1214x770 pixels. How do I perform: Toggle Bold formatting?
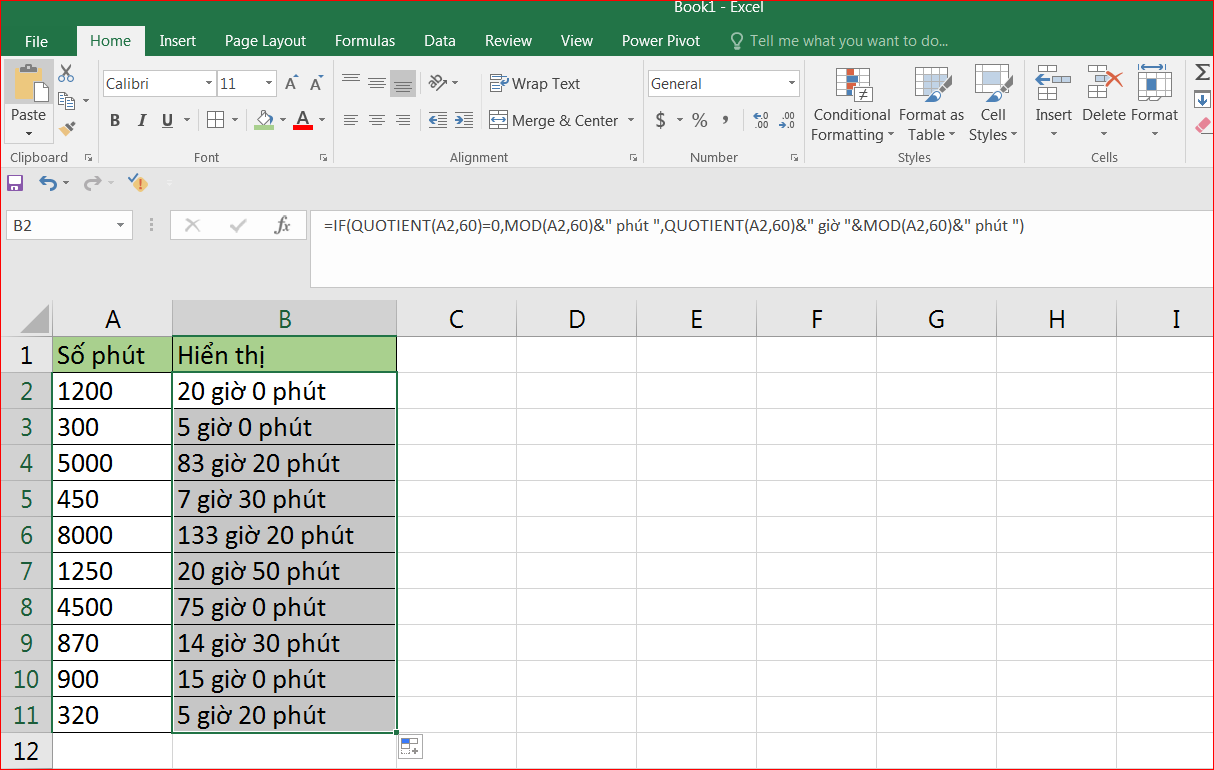(115, 120)
